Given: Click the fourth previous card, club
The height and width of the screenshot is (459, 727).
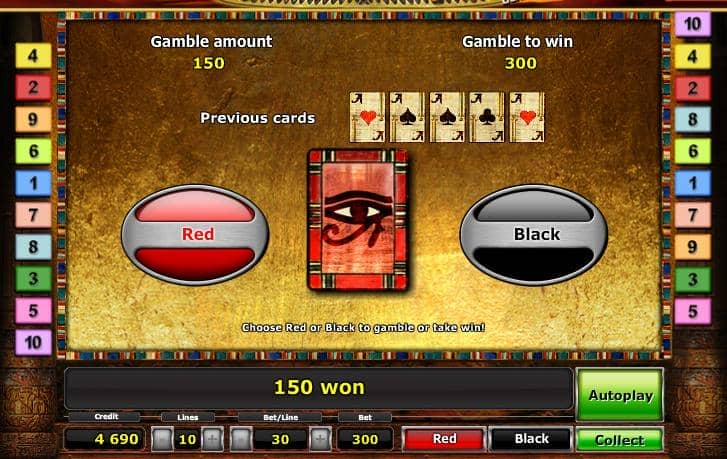Looking at the screenshot, I should tap(487, 117).
